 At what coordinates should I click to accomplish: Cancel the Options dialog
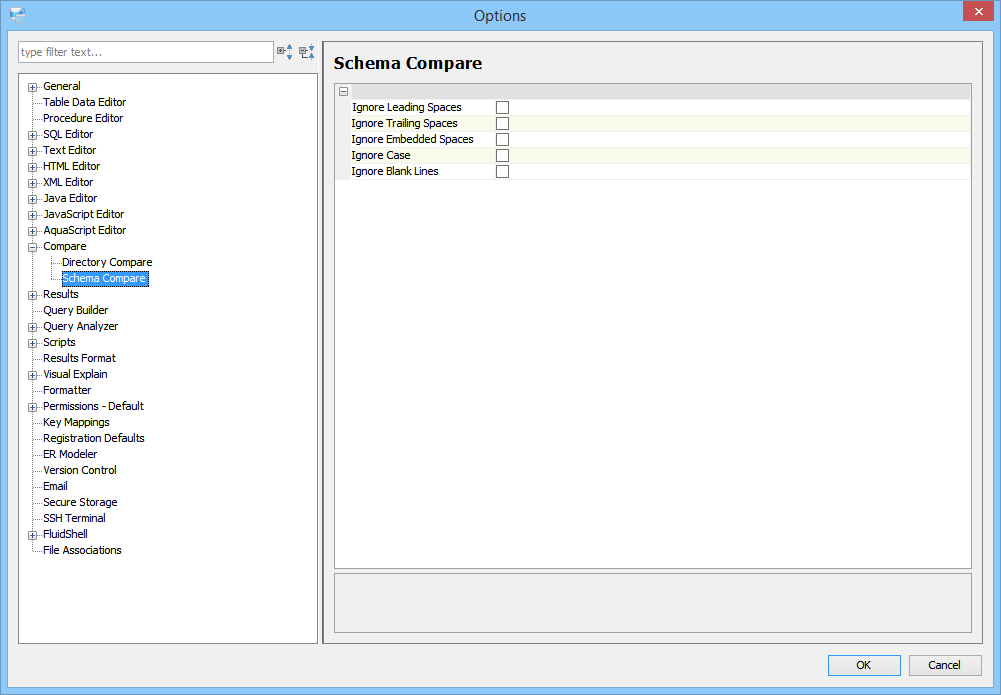pos(944,665)
